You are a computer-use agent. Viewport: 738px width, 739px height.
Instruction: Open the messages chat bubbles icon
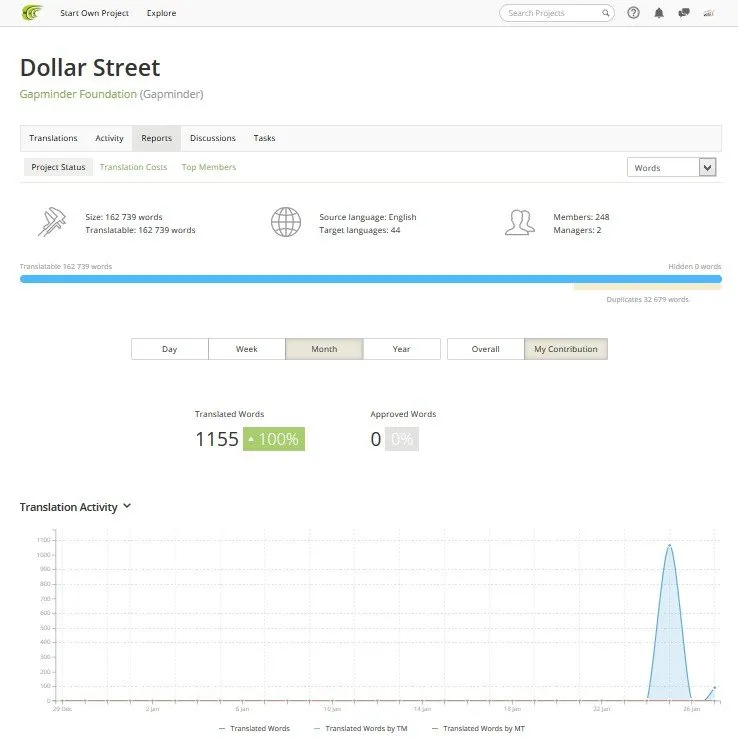(x=684, y=13)
